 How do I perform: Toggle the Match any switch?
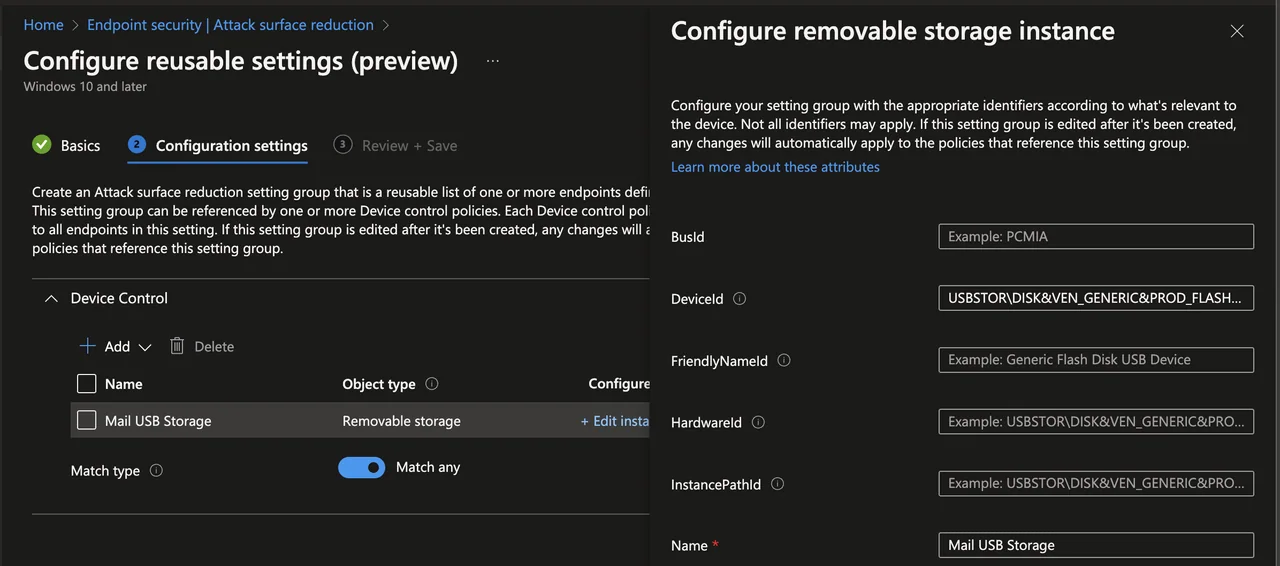(x=362, y=467)
